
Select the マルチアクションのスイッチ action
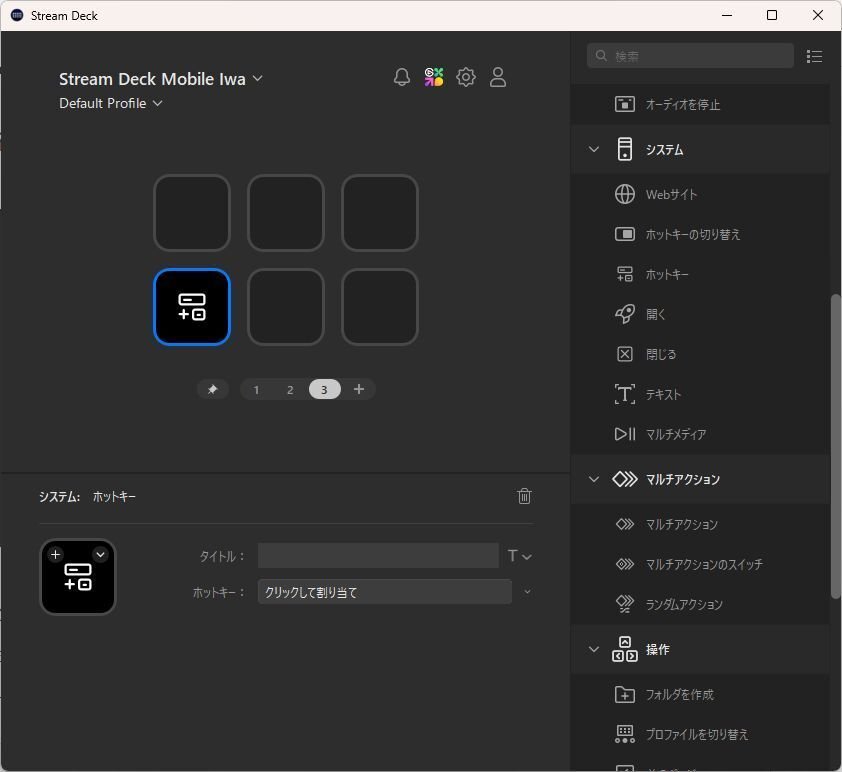pos(700,564)
